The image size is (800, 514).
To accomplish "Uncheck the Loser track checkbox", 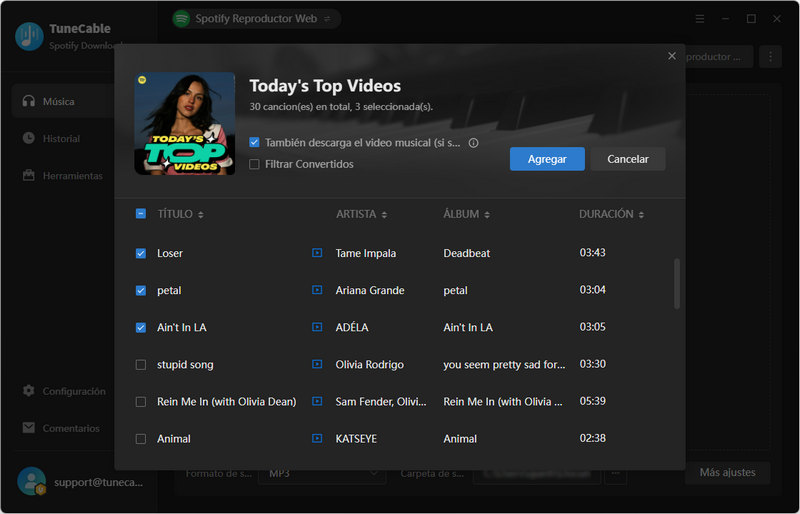I will (x=141, y=253).
